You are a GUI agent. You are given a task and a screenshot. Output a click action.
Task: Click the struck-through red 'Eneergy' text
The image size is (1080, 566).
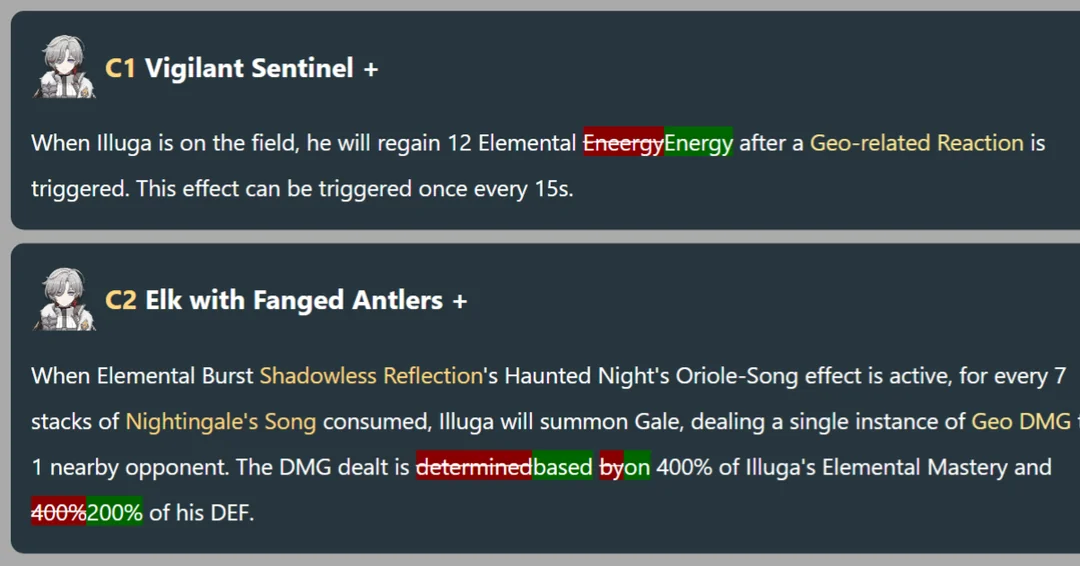pyautogui.click(x=623, y=142)
